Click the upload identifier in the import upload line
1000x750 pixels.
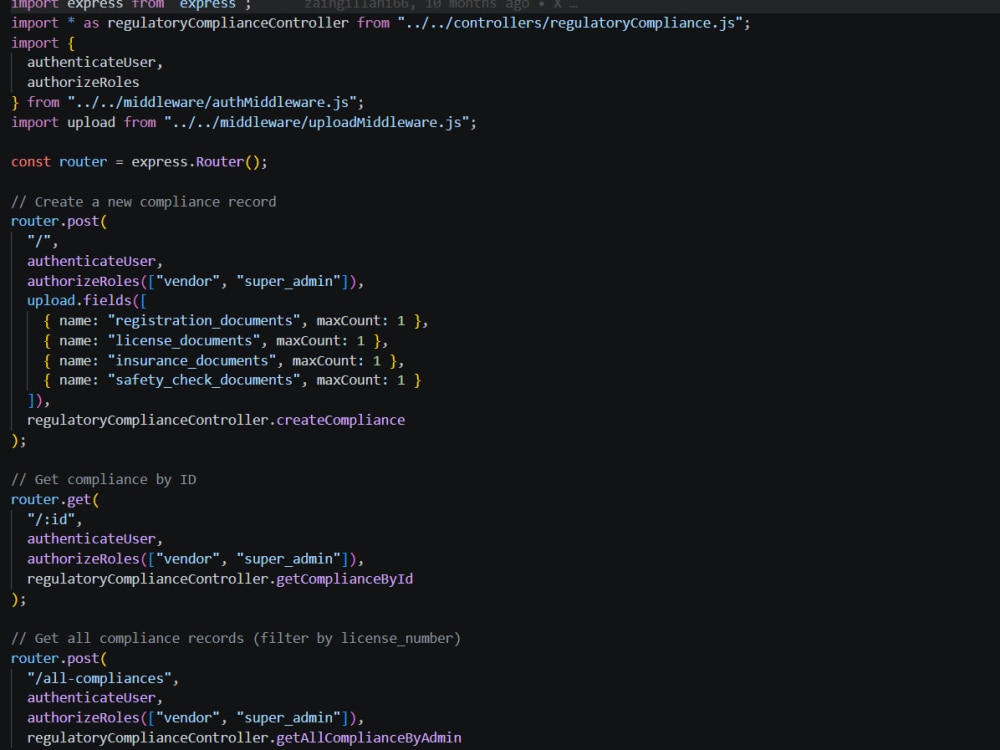tap(91, 122)
